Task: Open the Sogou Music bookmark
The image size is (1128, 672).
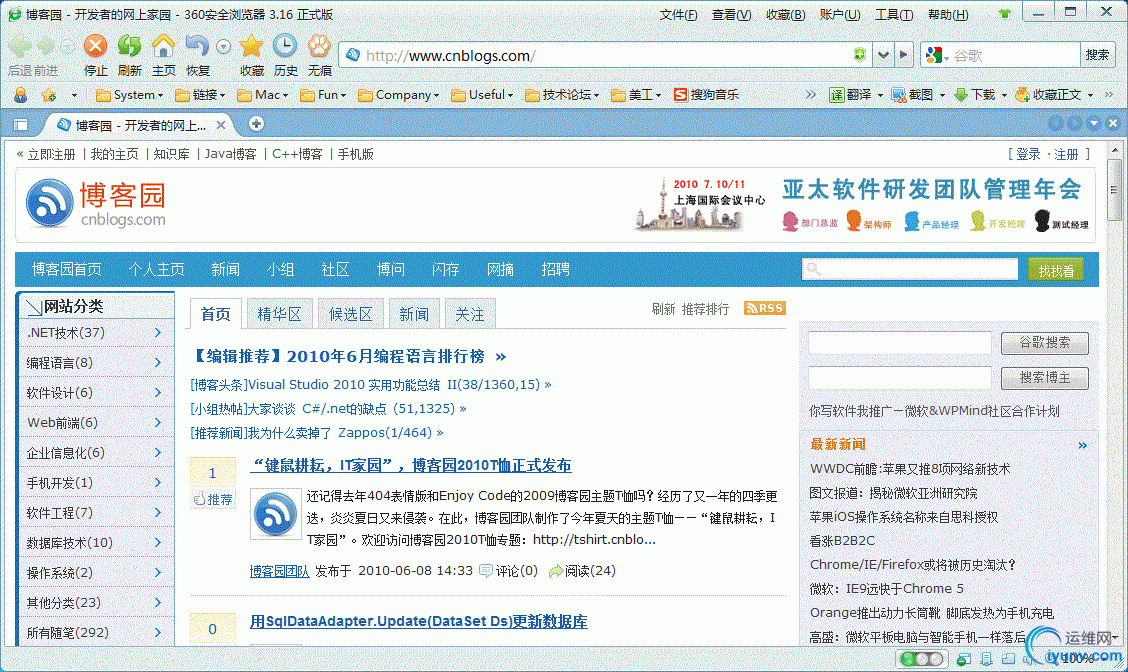Action: [706, 94]
